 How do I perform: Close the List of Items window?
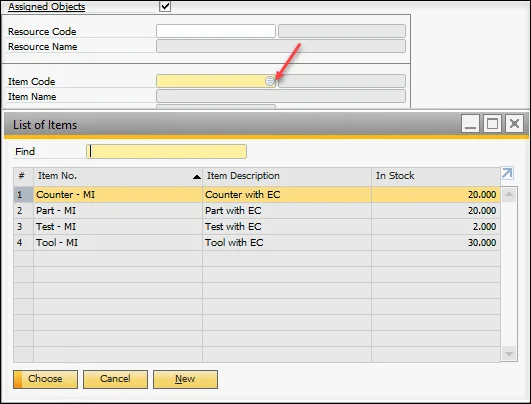point(514,124)
